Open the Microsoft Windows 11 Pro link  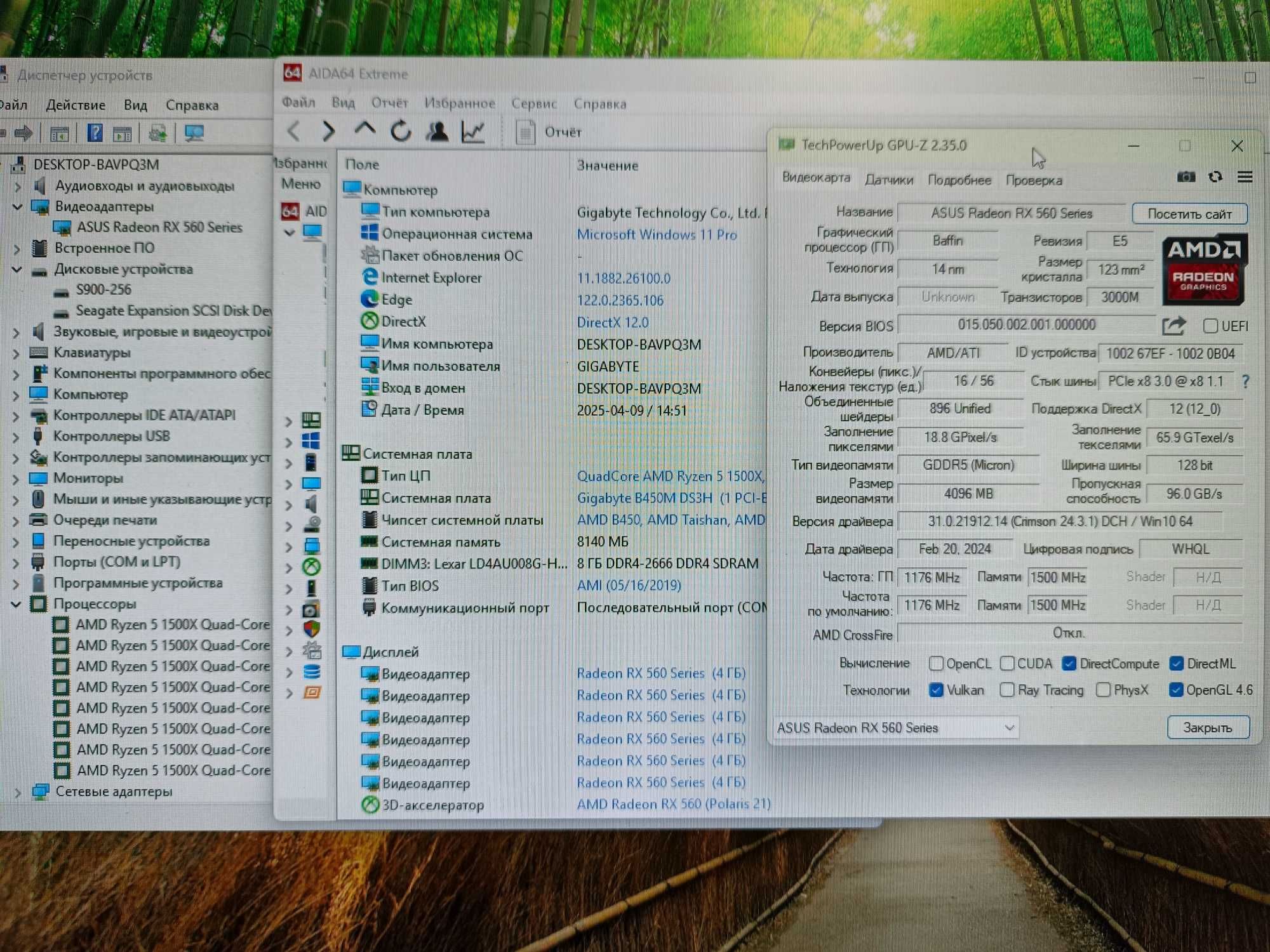pos(657,235)
